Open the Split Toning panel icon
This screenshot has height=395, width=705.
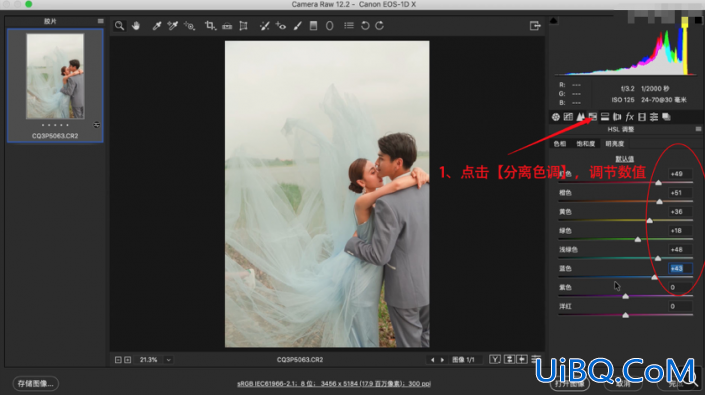pos(605,117)
